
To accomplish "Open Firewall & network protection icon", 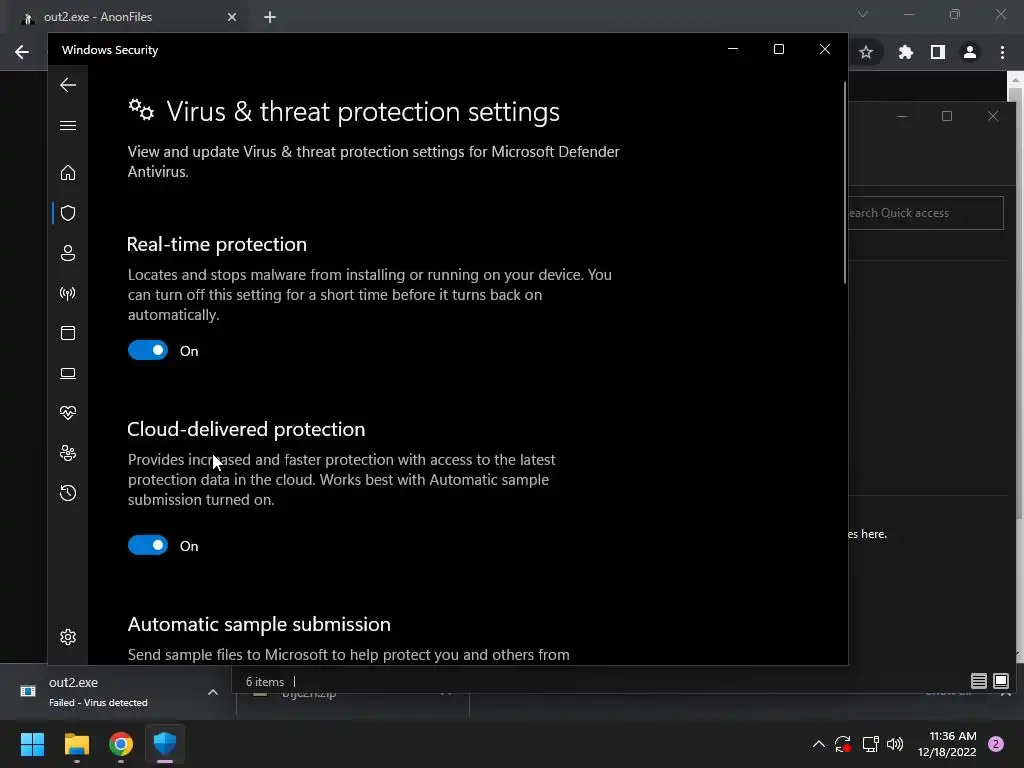I will (68, 293).
